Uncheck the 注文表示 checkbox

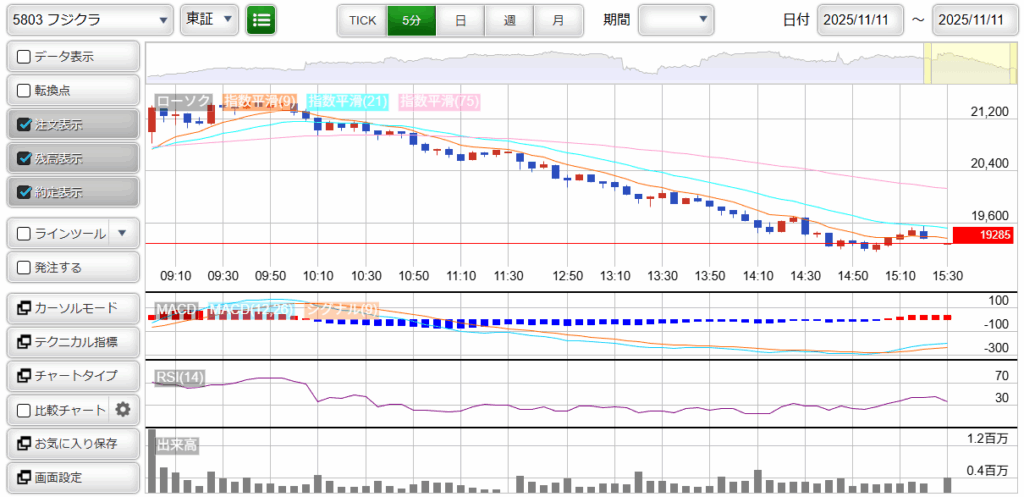25,125
